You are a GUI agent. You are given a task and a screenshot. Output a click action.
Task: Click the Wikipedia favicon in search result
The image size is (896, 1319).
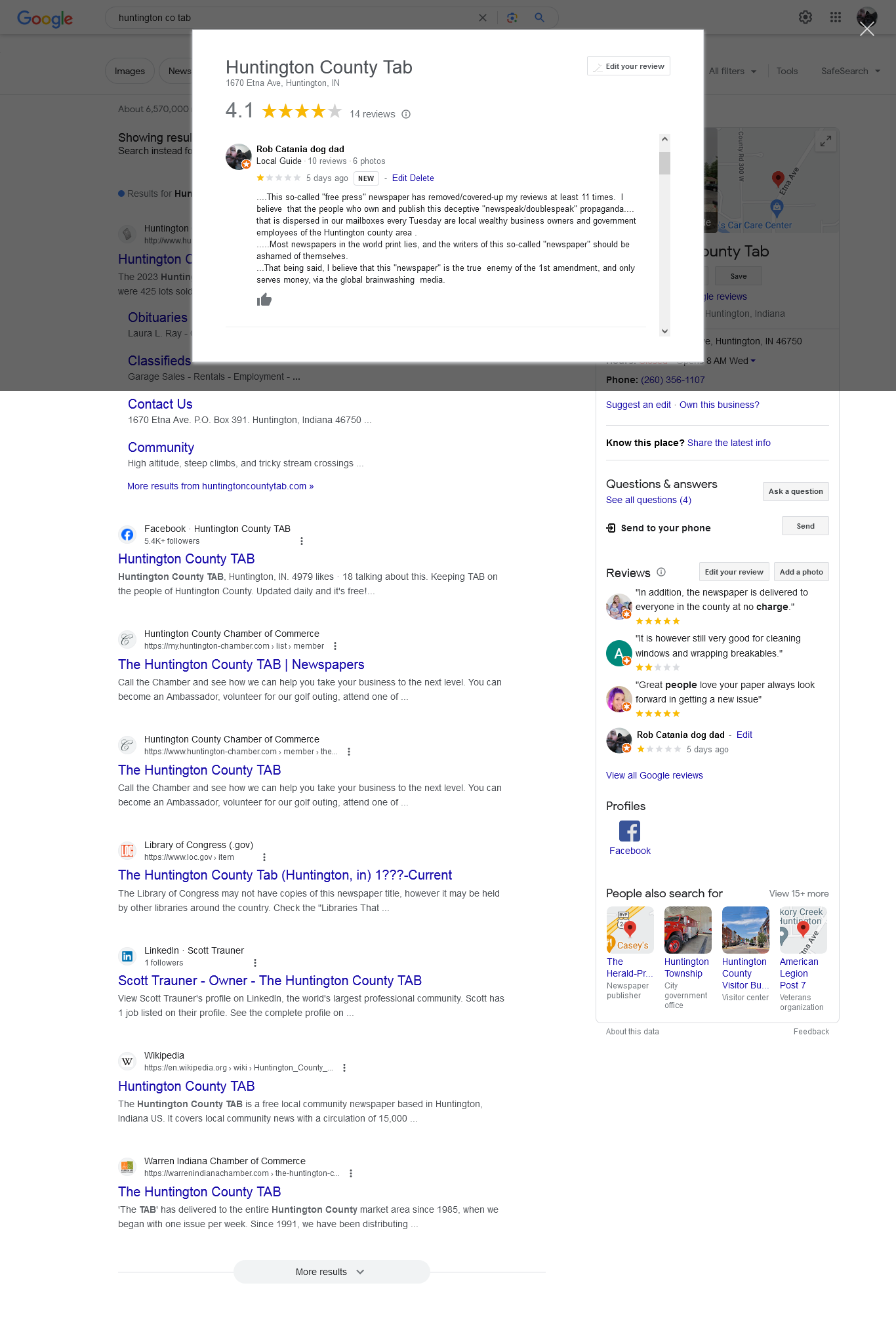[x=127, y=1061]
